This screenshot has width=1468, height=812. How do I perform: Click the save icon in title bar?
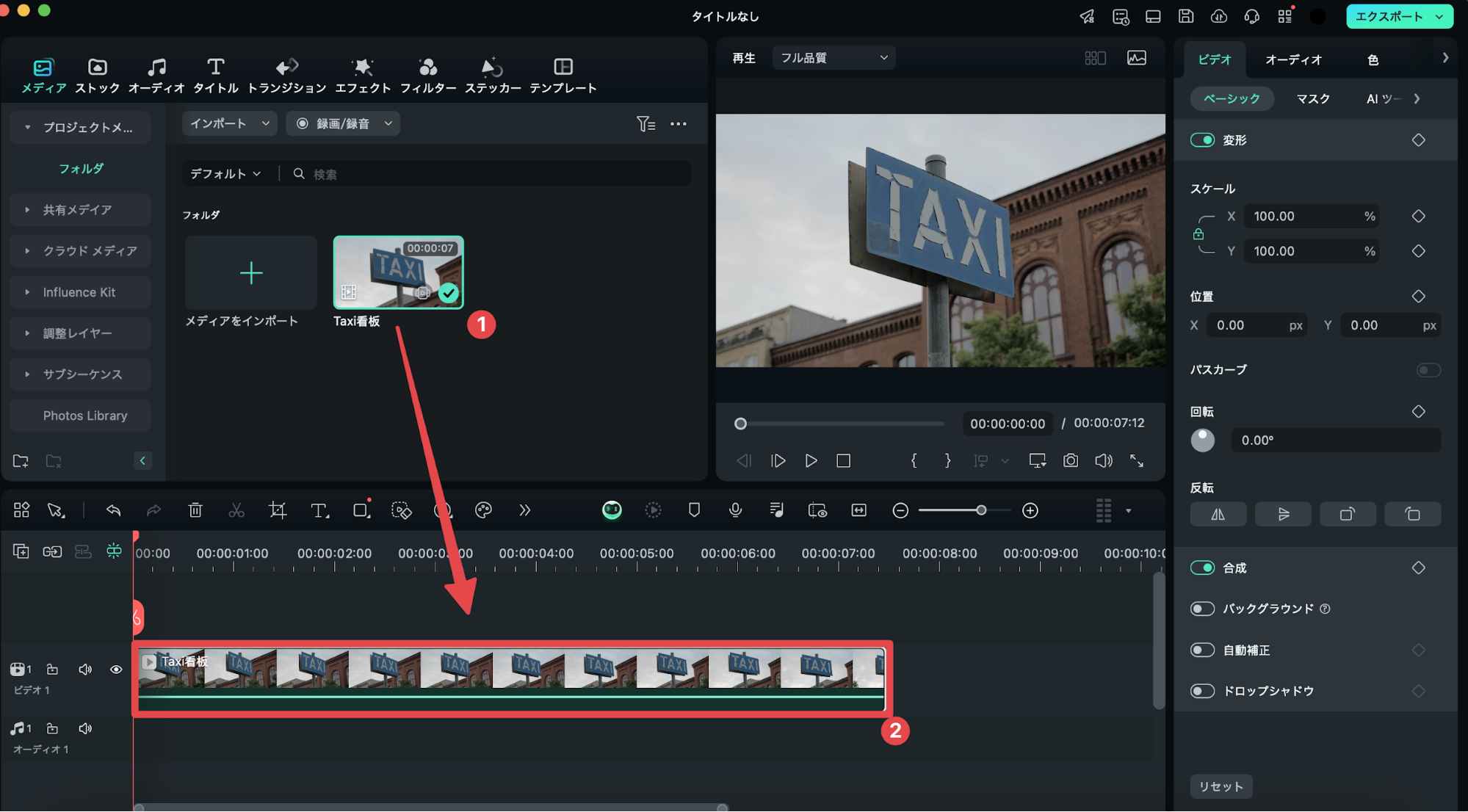(x=1186, y=16)
